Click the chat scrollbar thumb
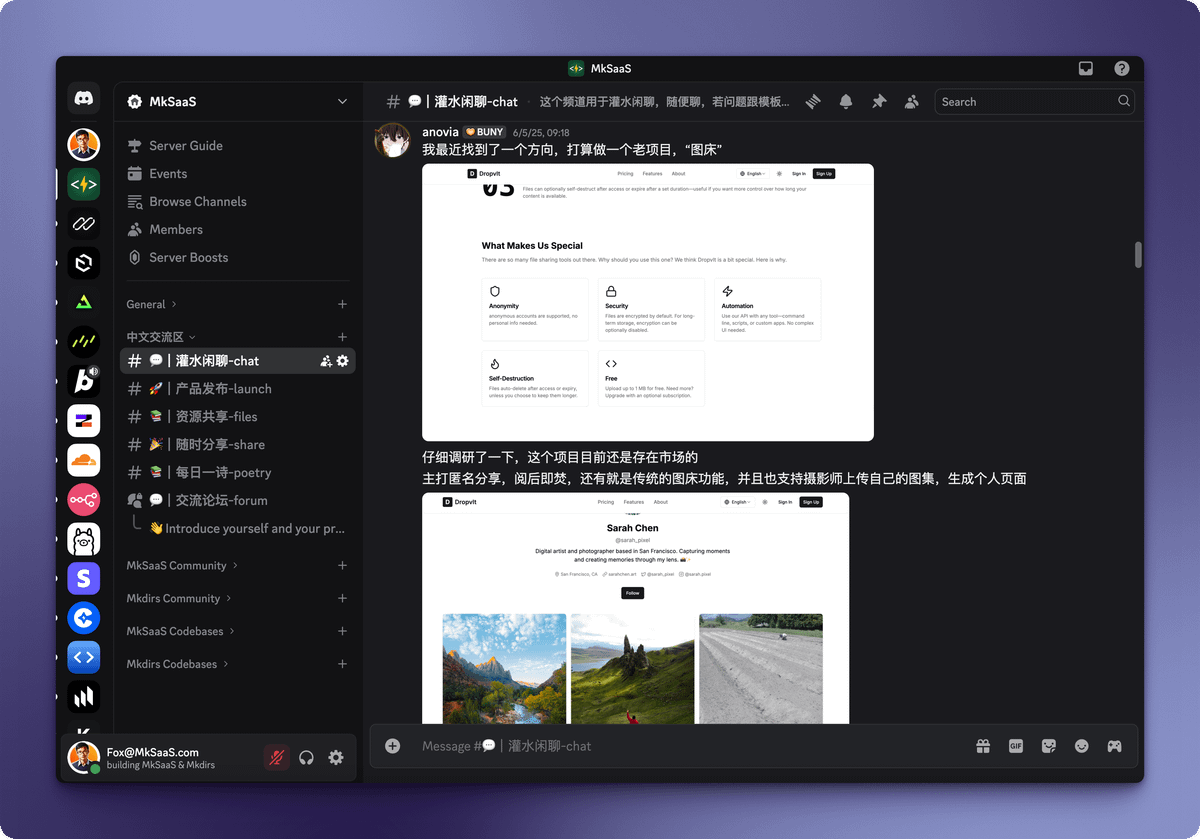This screenshot has height=839, width=1200. [x=1138, y=255]
